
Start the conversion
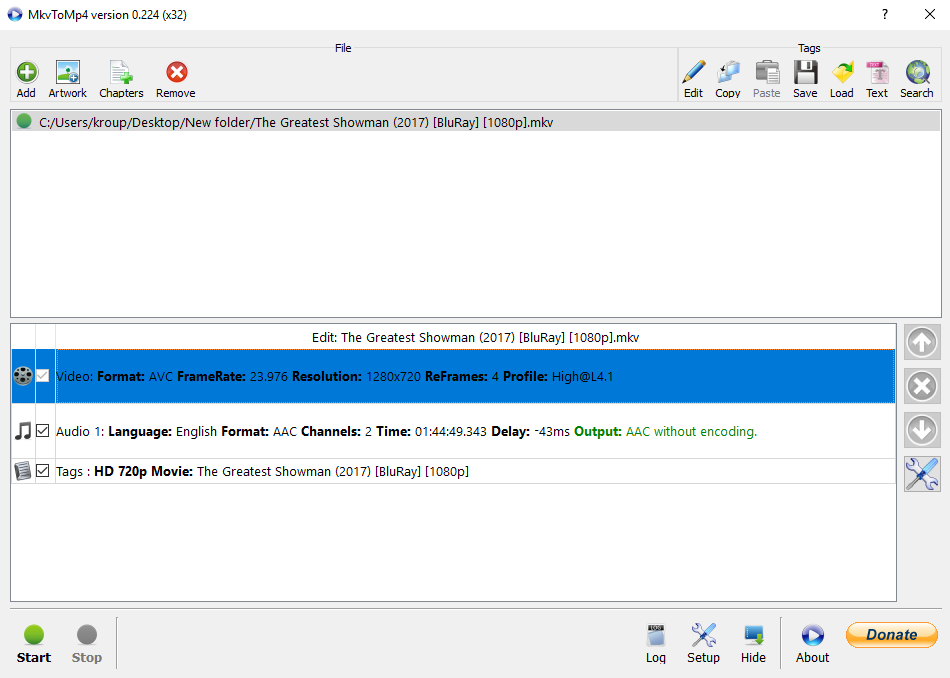(x=34, y=644)
